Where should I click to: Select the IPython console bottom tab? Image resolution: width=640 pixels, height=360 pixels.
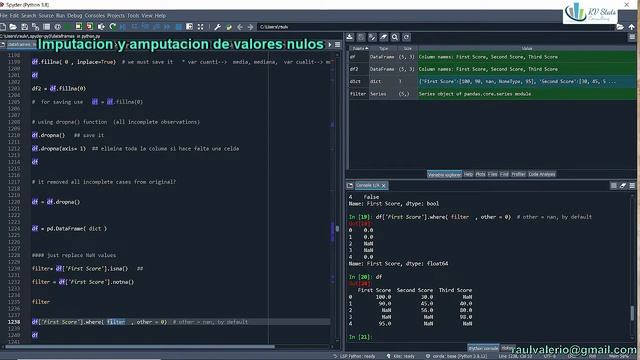pyautogui.click(x=483, y=348)
